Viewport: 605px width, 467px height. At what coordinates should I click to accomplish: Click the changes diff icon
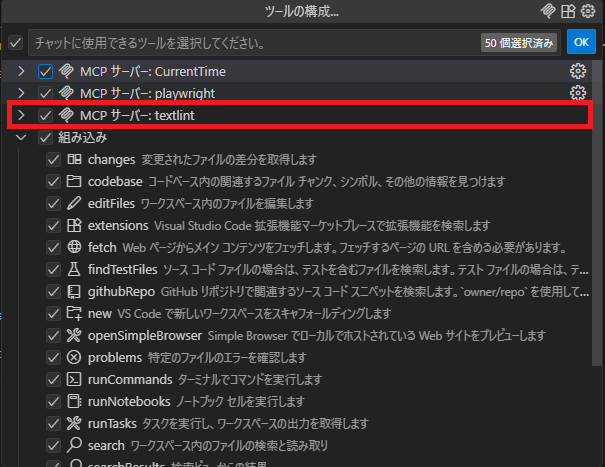74,159
